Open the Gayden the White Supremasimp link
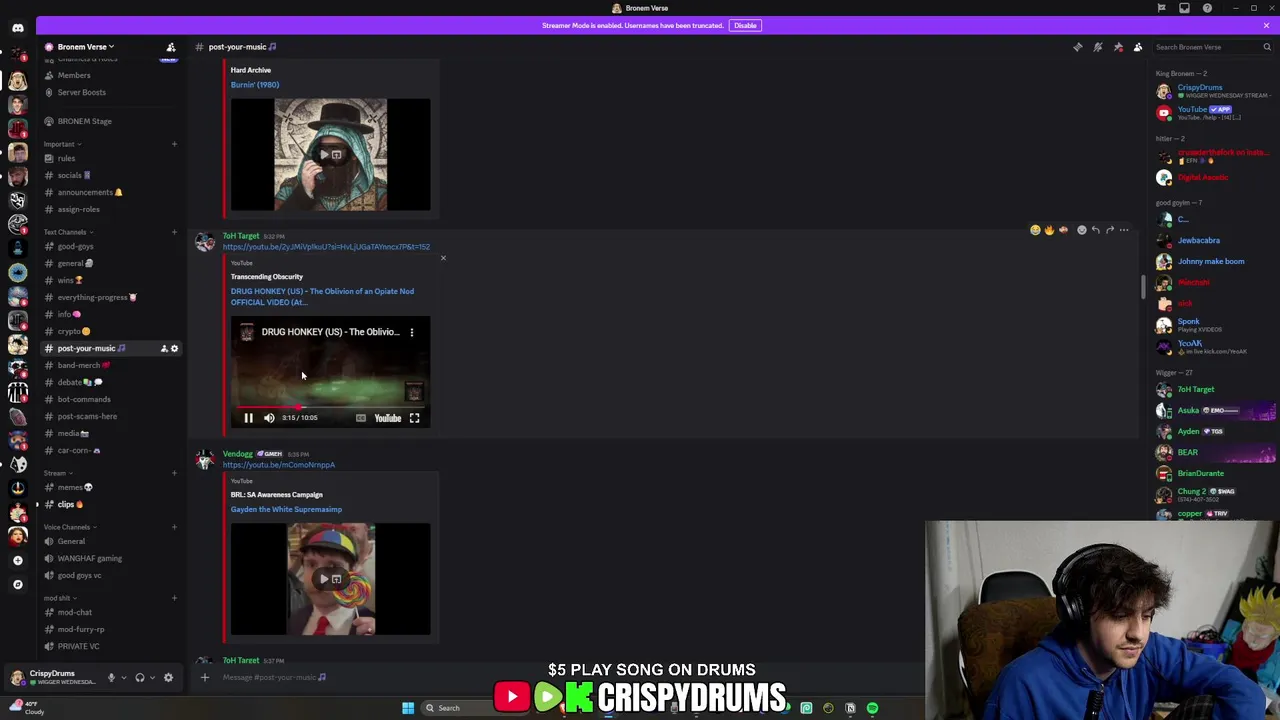Viewport: 1280px width, 720px height. [x=286, y=509]
